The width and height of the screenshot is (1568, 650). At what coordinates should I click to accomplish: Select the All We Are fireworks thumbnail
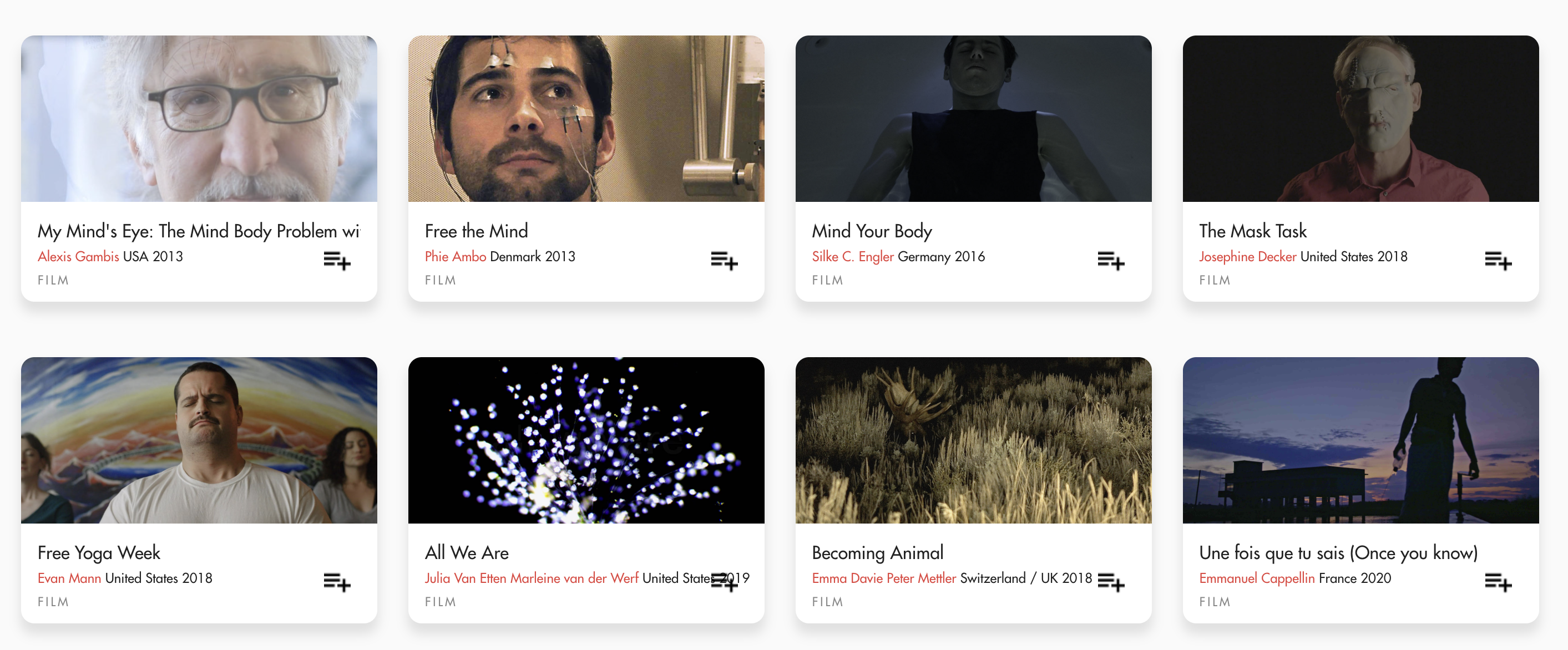coord(586,440)
